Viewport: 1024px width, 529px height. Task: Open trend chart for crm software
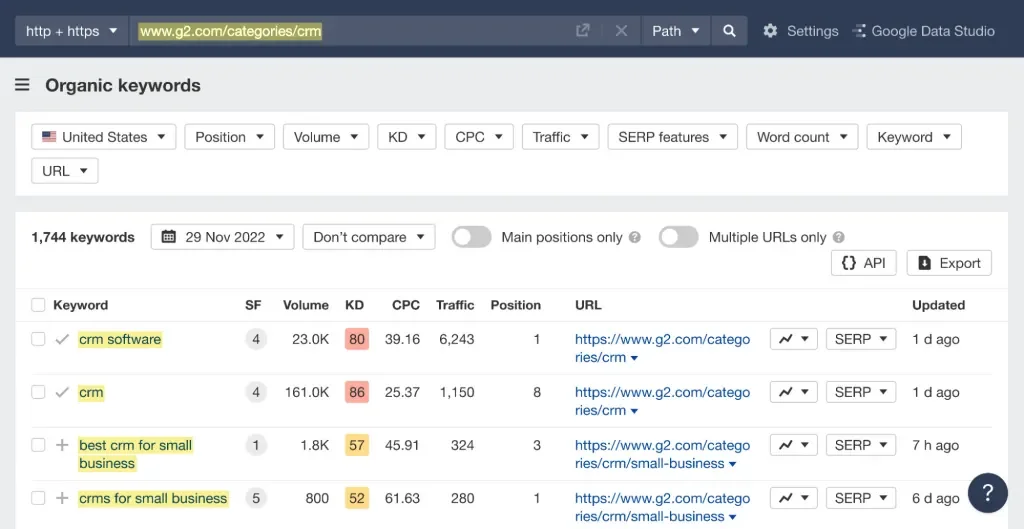tap(794, 339)
